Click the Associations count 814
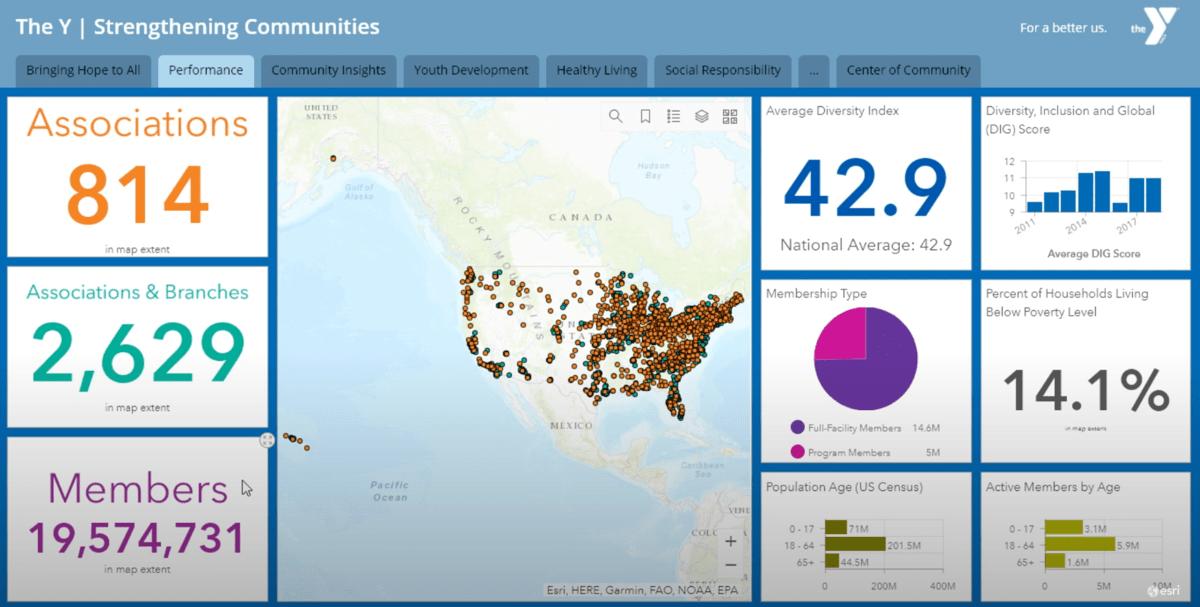 tap(138, 194)
